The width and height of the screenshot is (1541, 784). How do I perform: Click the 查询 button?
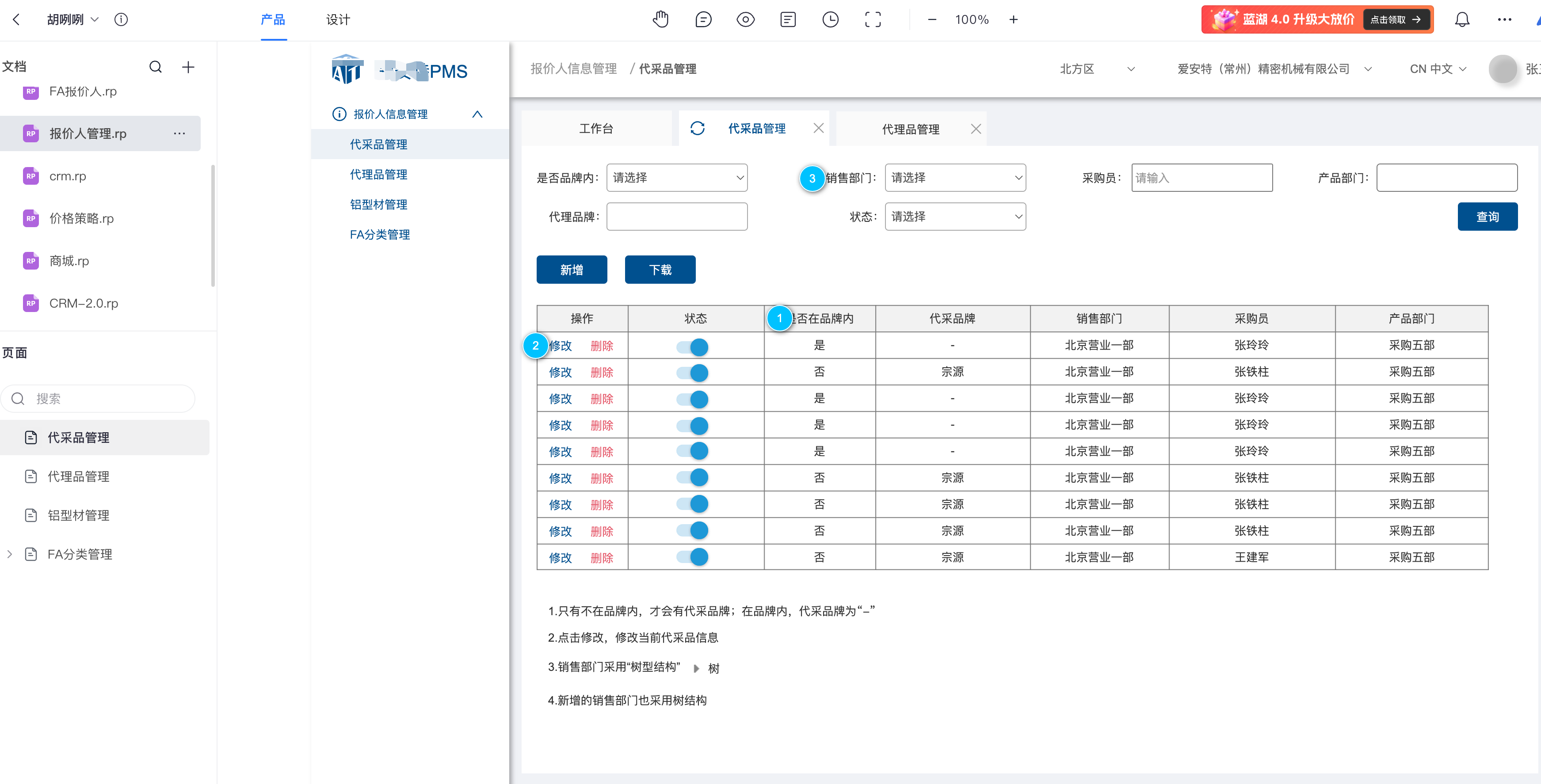pyautogui.click(x=1487, y=217)
